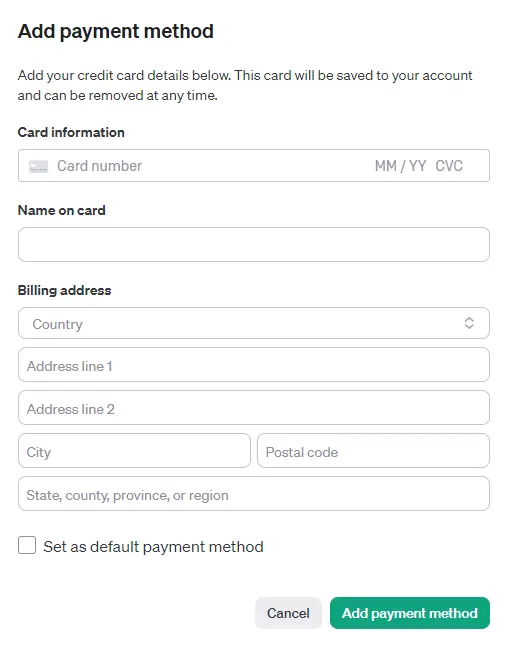Click the 'Card information' section label
The image size is (509, 647).
[71, 132]
